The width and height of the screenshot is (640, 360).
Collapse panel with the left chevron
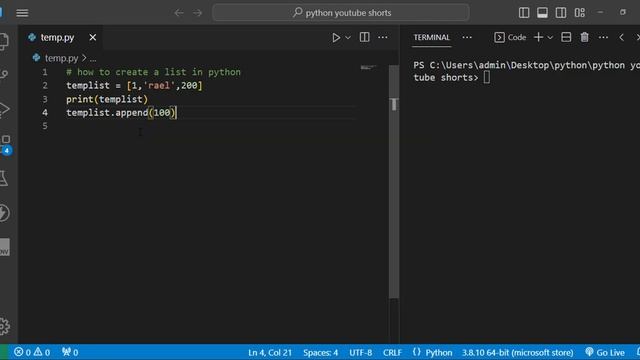(621, 38)
